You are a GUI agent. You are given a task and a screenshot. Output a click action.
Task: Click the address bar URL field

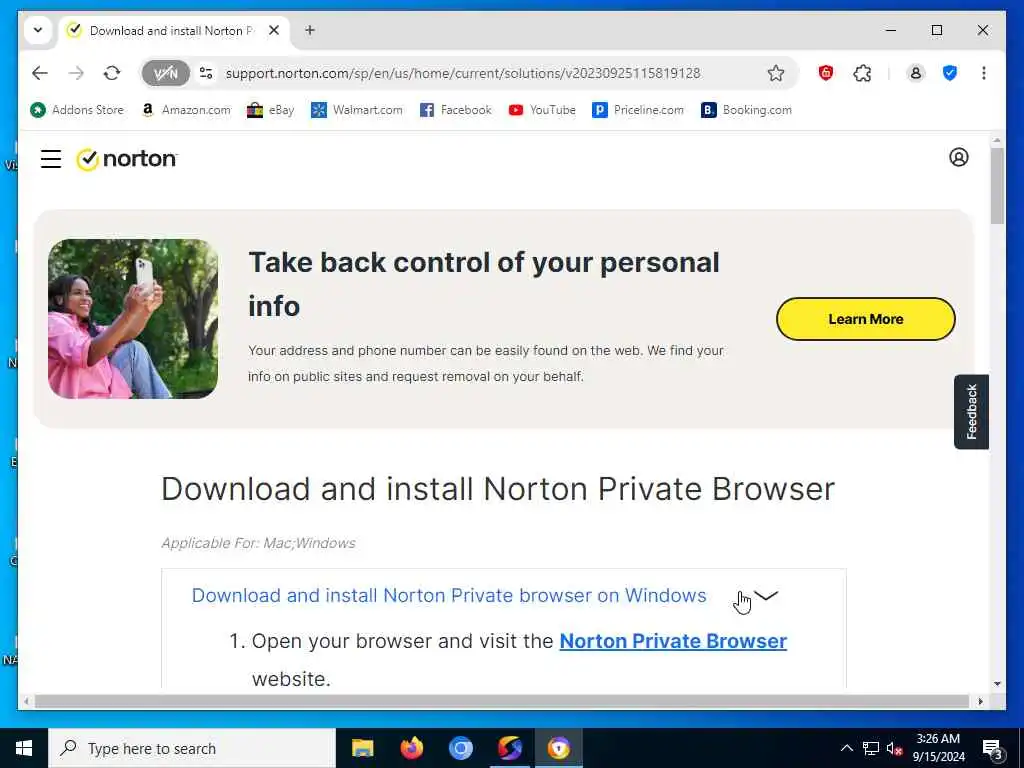[x=463, y=73]
